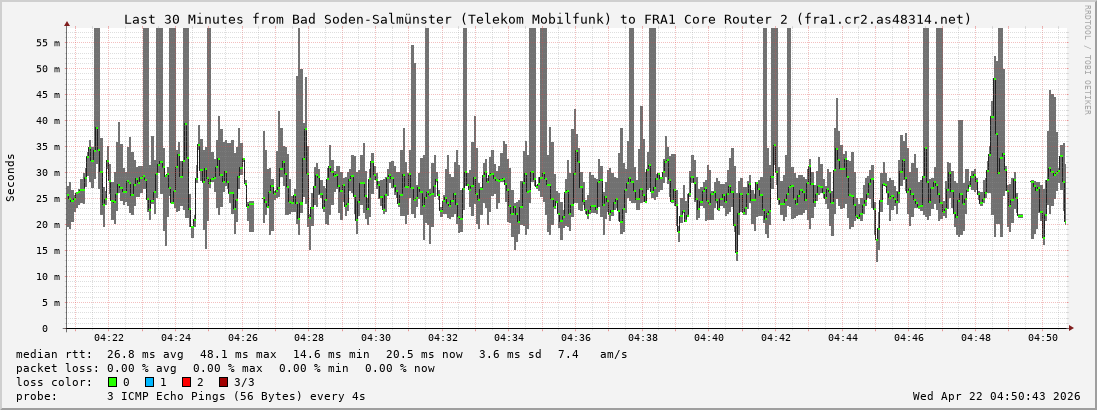1097x410 pixels.
Task: Click the 04:42 time axis label
Action: pyautogui.click(x=776, y=338)
